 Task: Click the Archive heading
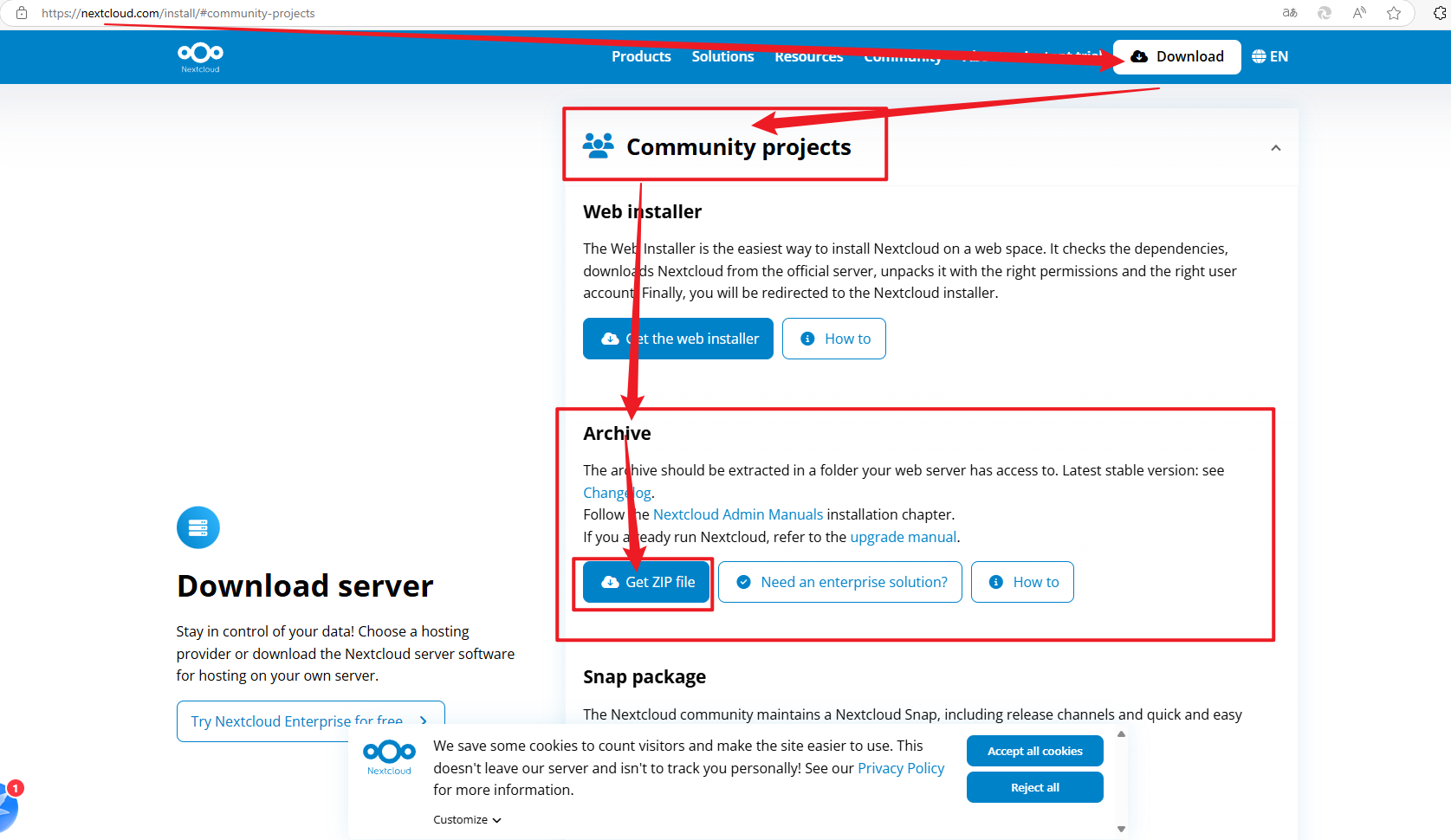(617, 433)
